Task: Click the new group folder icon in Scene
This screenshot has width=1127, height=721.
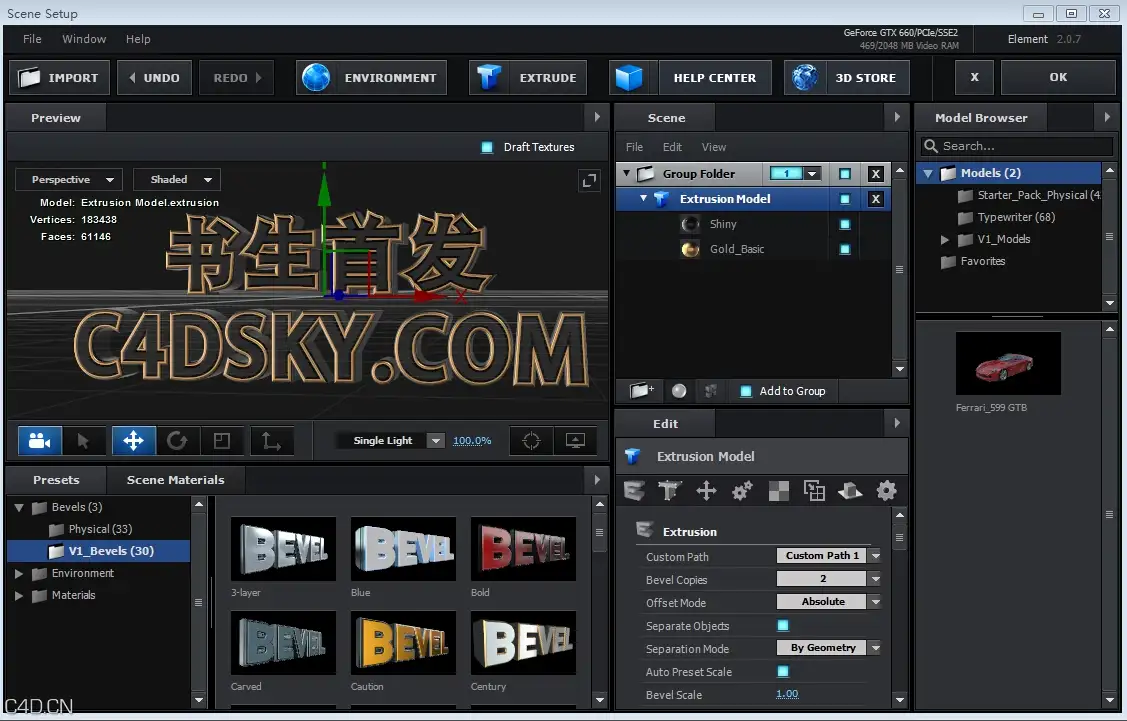Action: pos(641,390)
